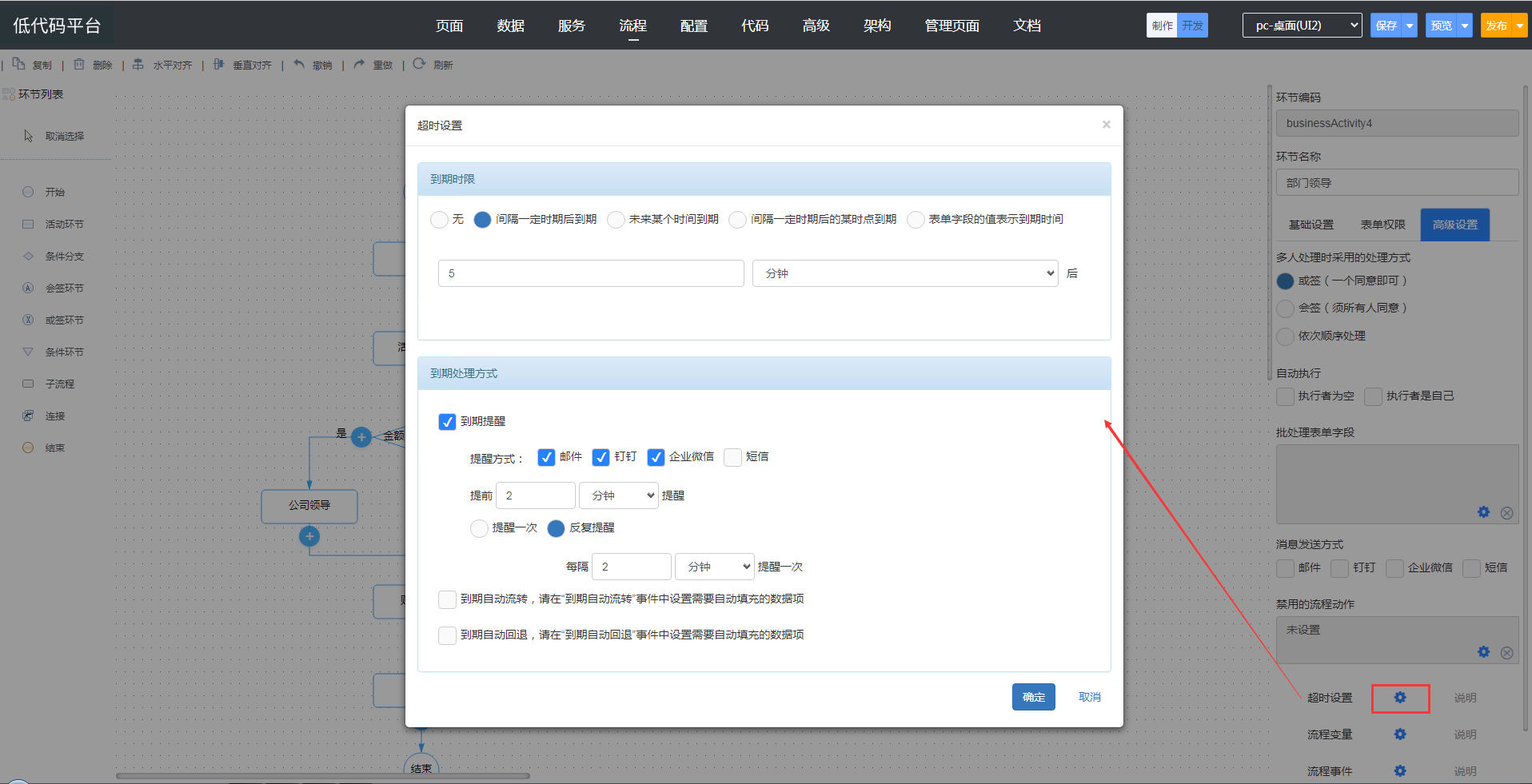Click the 撤销 undo arrow icon
Image resolution: width=1532 pixels, height=784 pixels.
pyautogui.click(x=299, y=64)
